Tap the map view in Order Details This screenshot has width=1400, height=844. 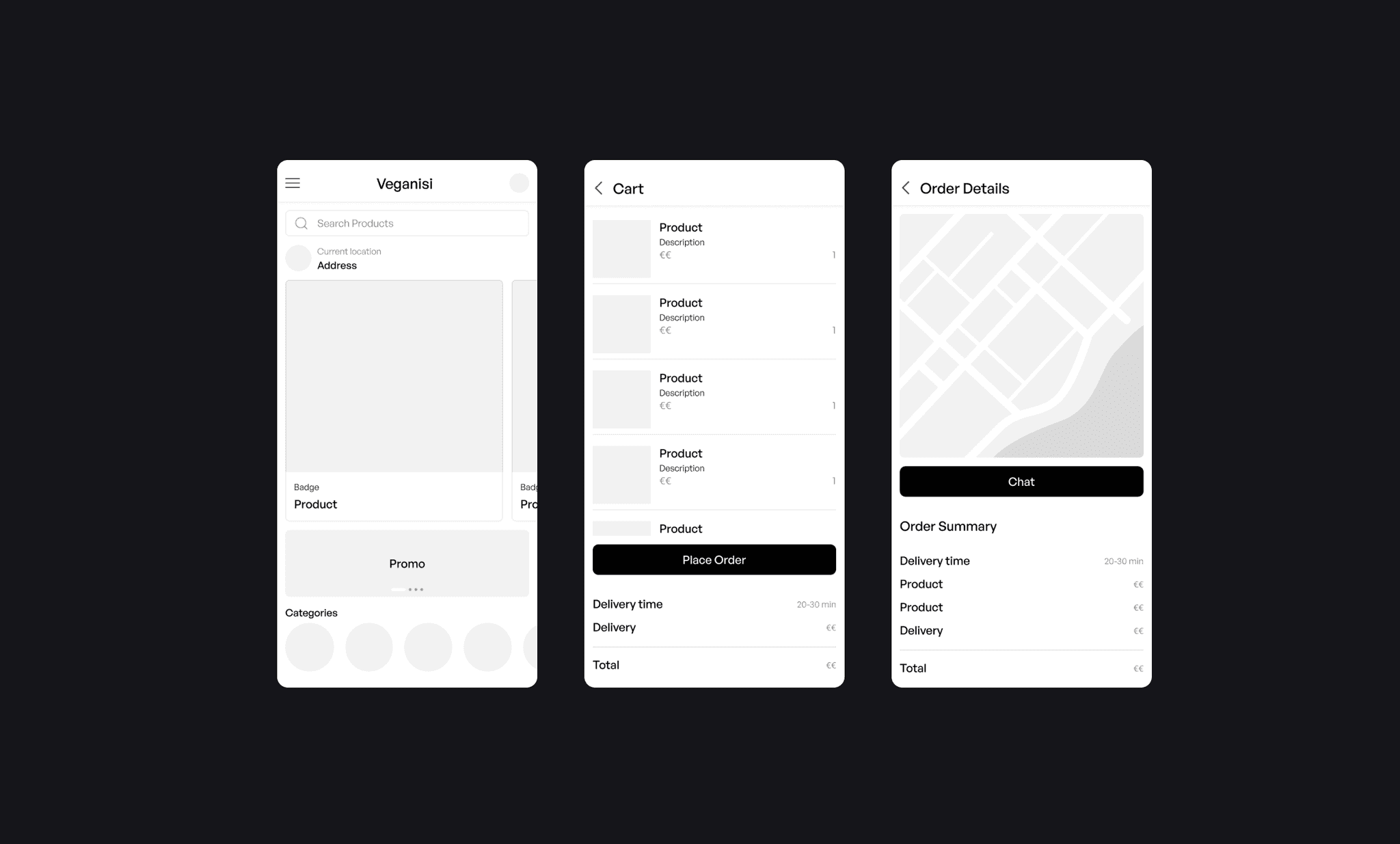coord(1020,335)
